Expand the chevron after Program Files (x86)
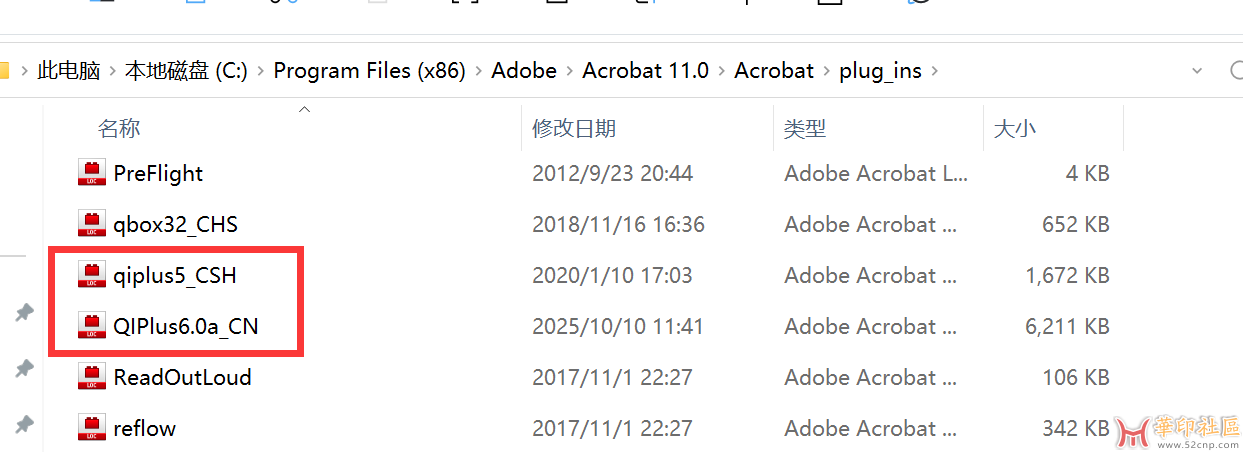Screen dimensions: 1243x452 click(478, 71)
